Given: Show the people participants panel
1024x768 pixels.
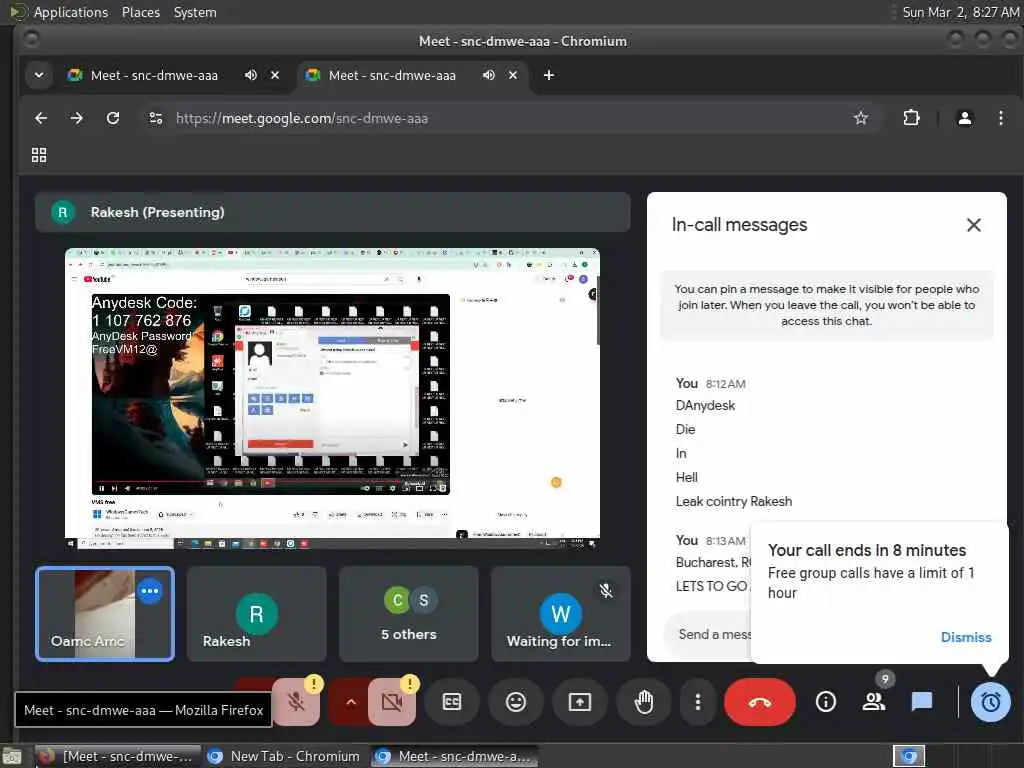Looking at the screenshot, I should pos(874,702).
